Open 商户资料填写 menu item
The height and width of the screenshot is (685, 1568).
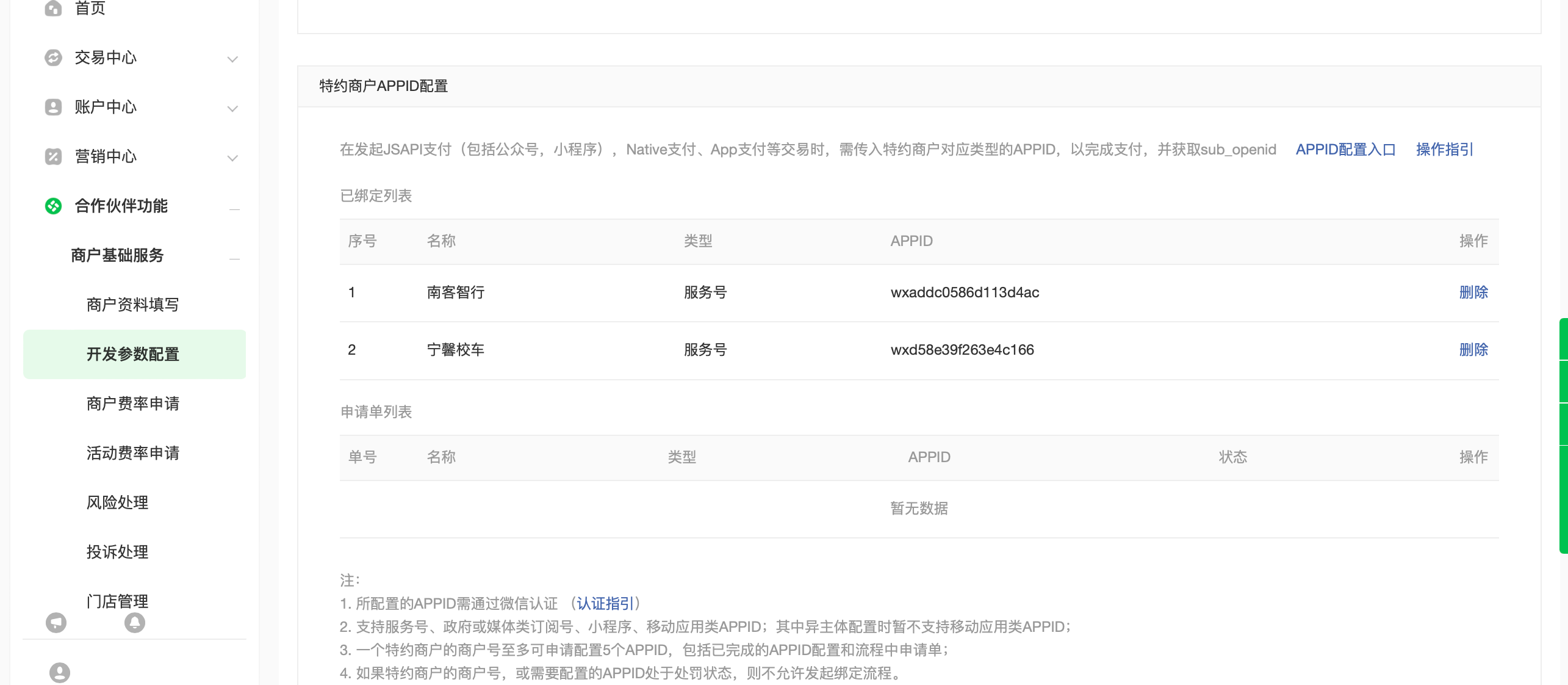(x=132, y=305)
